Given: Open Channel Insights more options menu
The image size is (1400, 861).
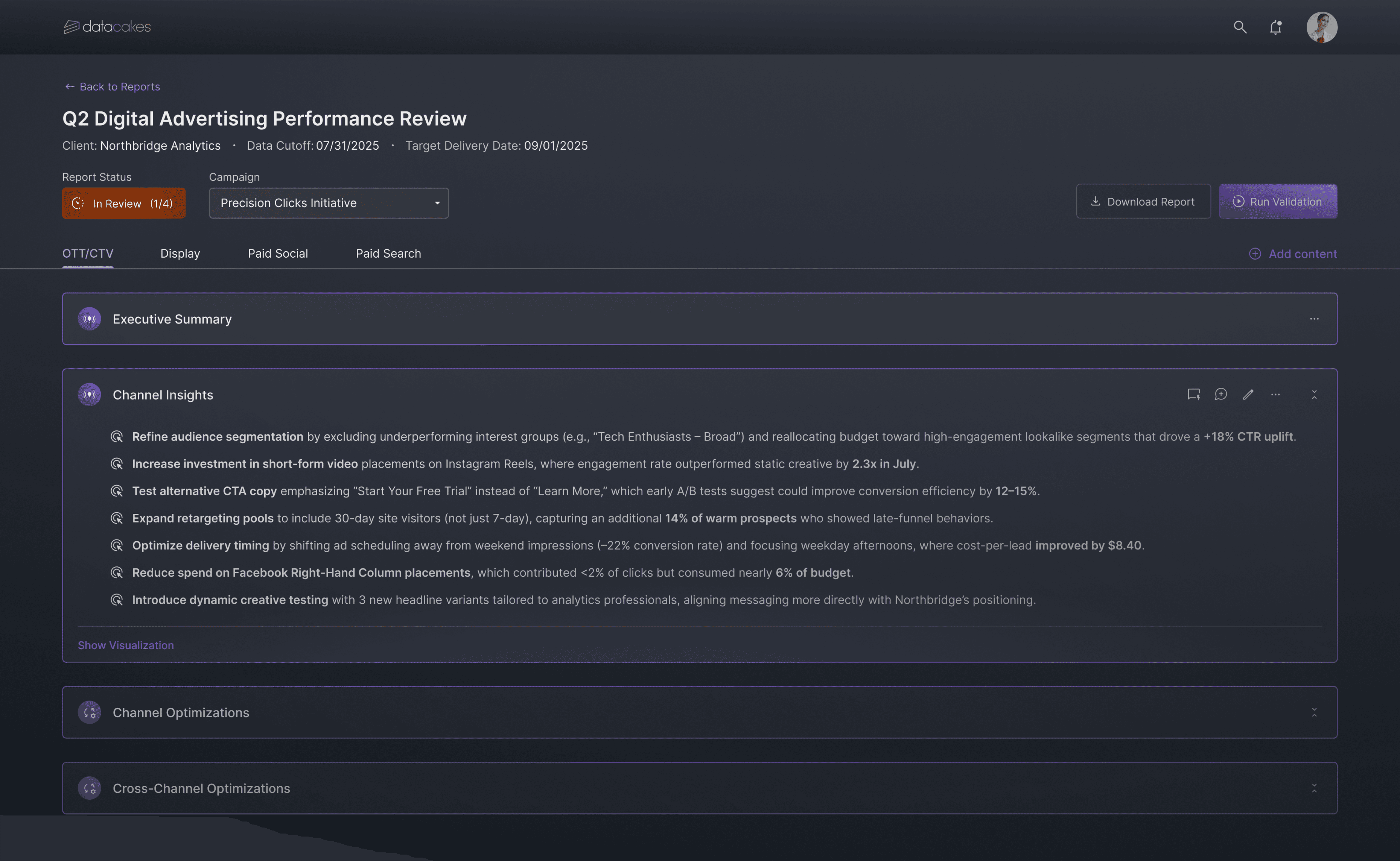Looking at the screenshot, I should pyautogui.click(x=1275, y=394).
